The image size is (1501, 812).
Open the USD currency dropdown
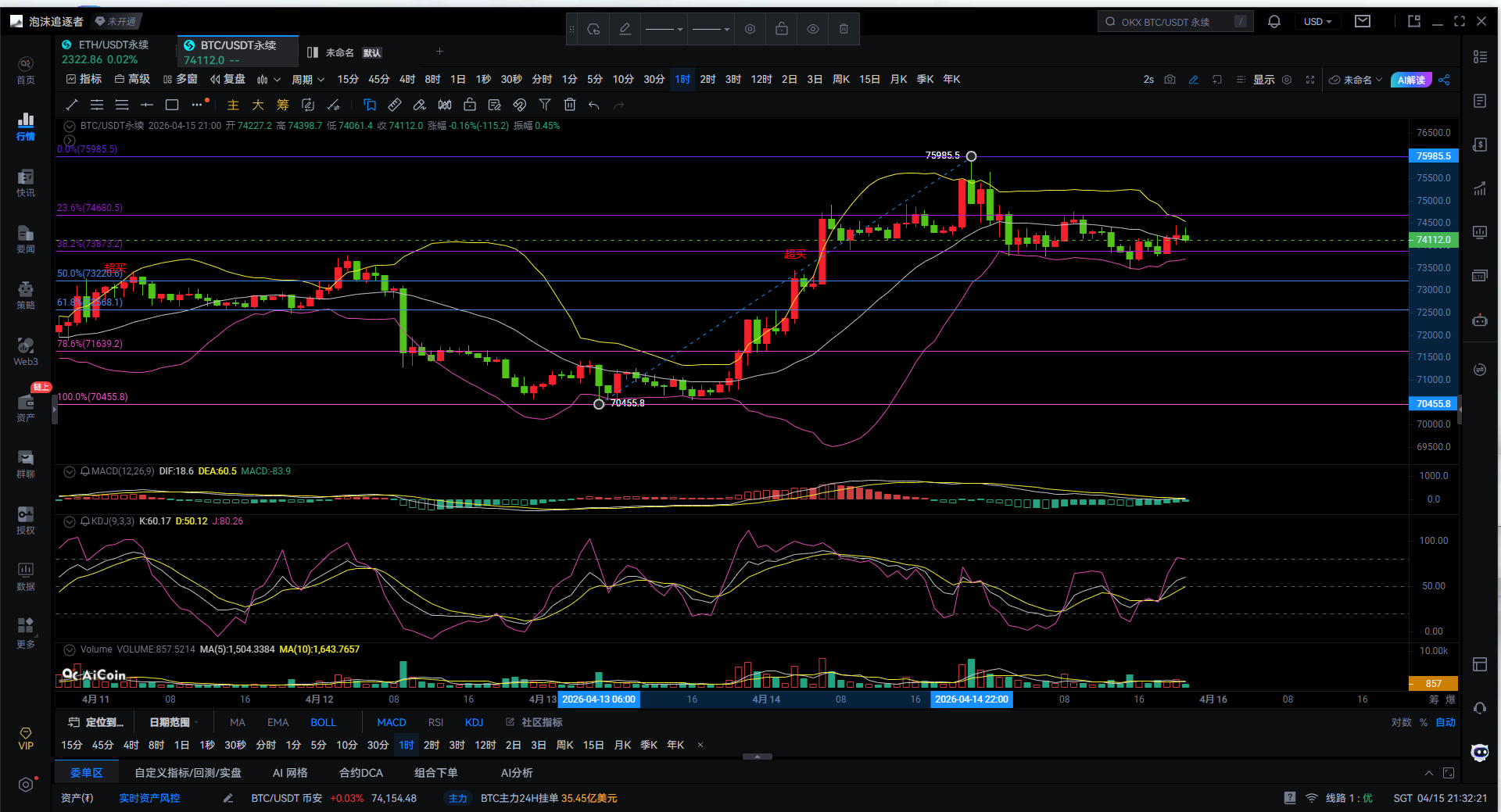[x=1317, y=22]
